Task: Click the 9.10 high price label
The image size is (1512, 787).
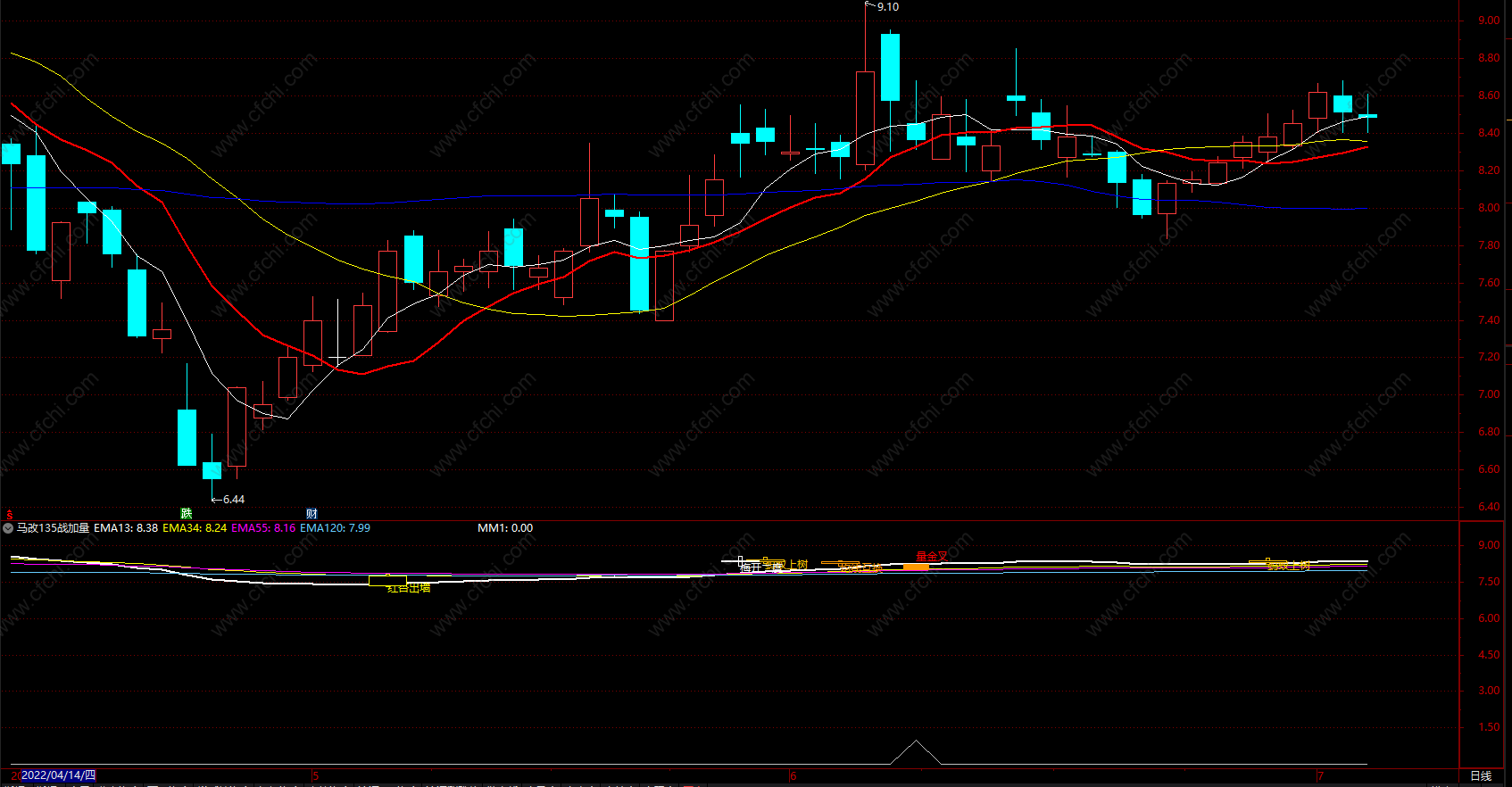Action: pyautogui.click(x=888, y=7)
